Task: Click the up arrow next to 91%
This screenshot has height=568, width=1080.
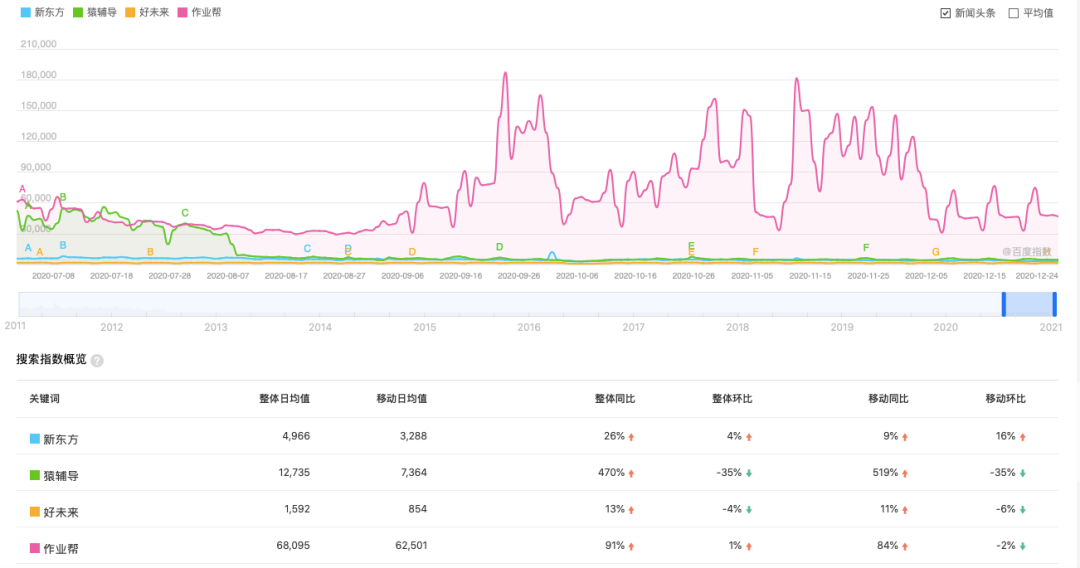Action: click(x=631, y=547)
